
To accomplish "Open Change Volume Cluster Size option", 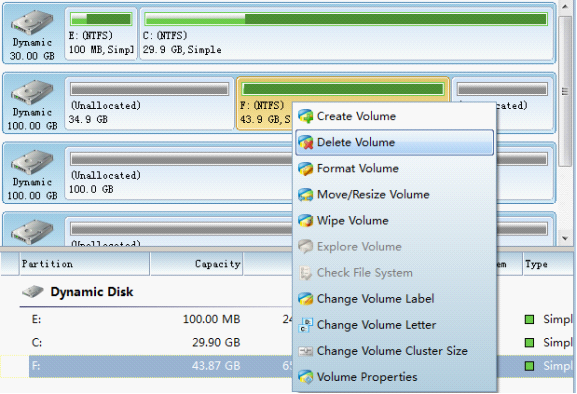I will [x=394, y=351].
